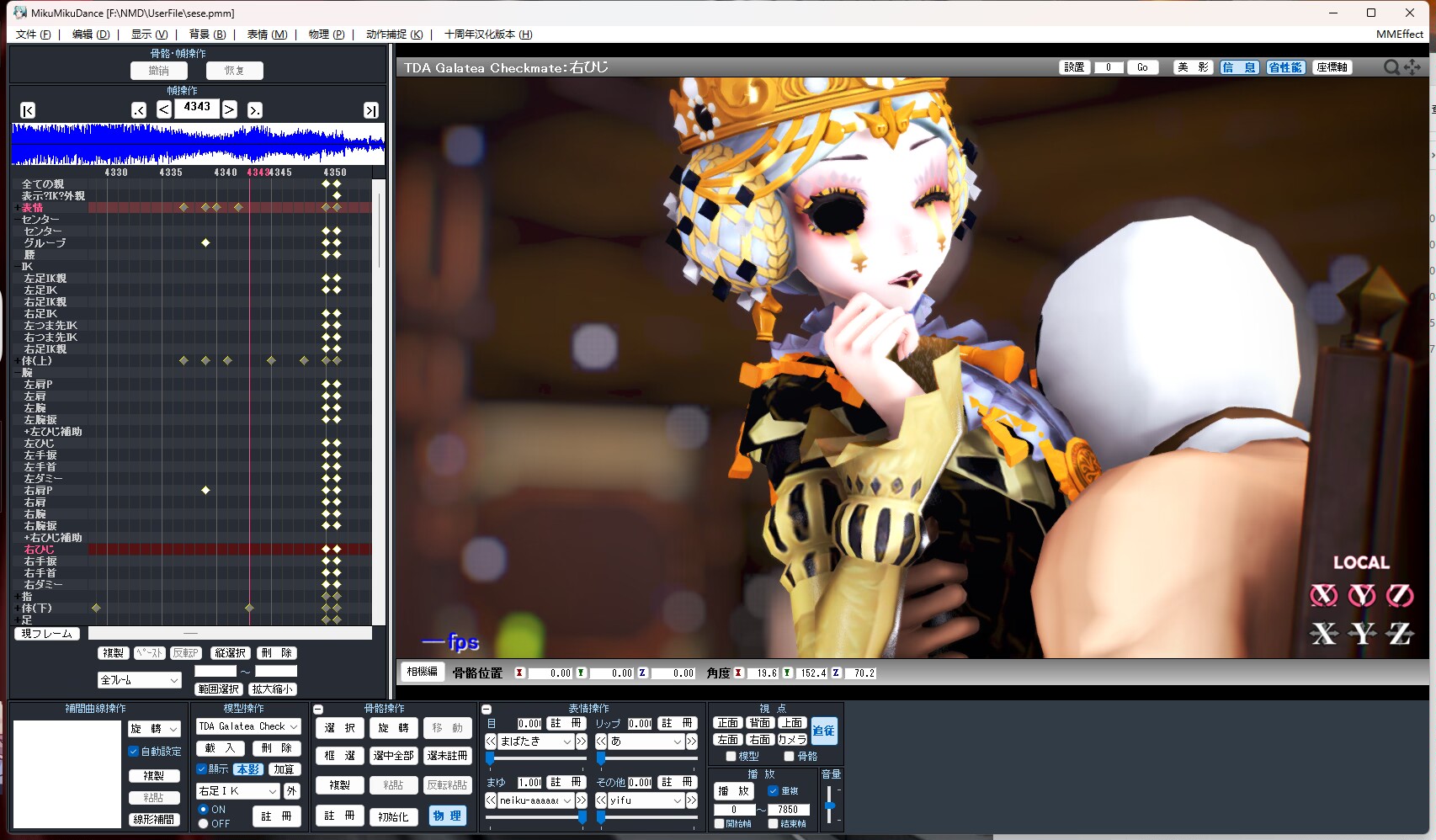Click the 物理 physics button
This screenshot has width=1436, height=840.
(447, 816)
